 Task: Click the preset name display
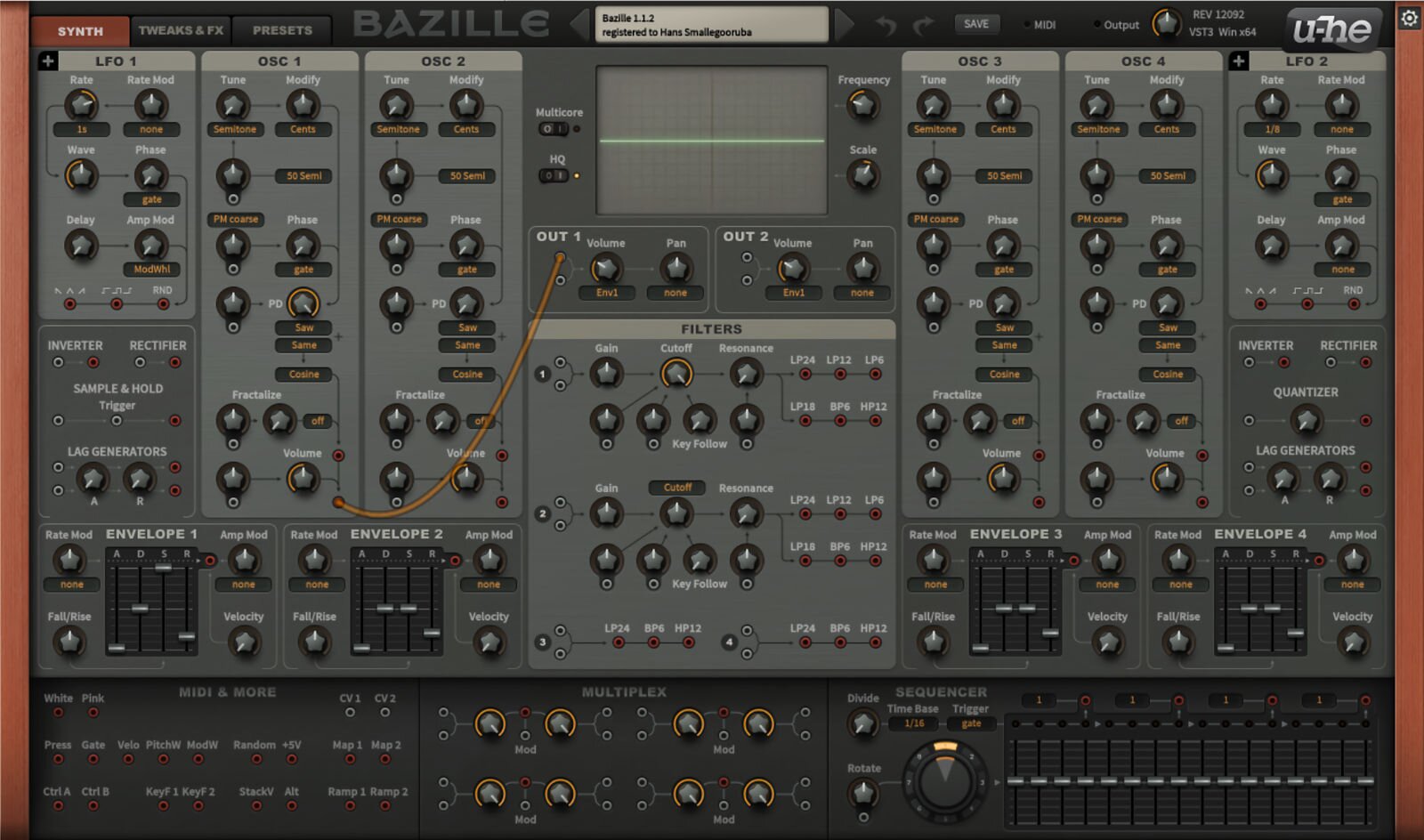711,25
